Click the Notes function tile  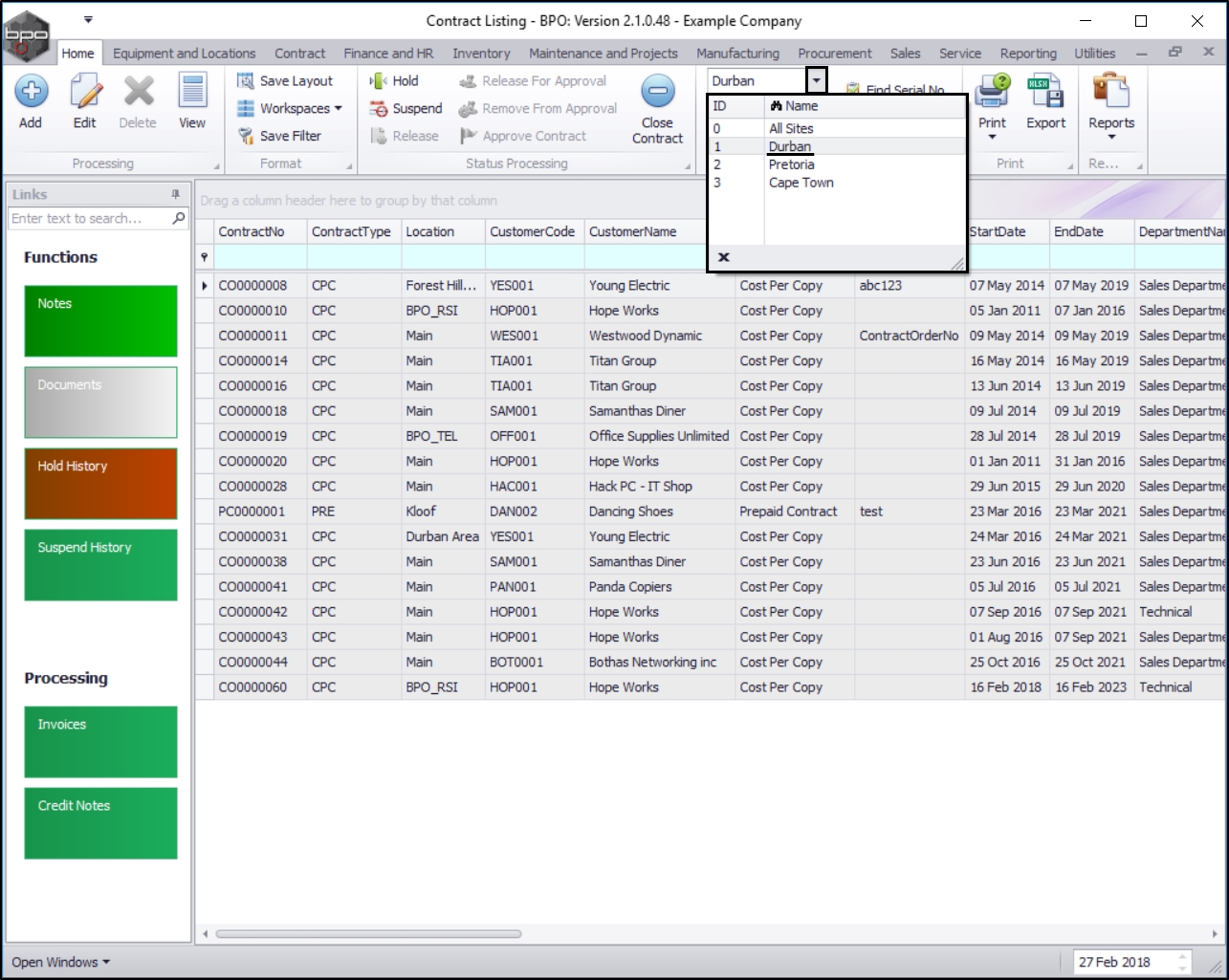[x=100, y=321]
